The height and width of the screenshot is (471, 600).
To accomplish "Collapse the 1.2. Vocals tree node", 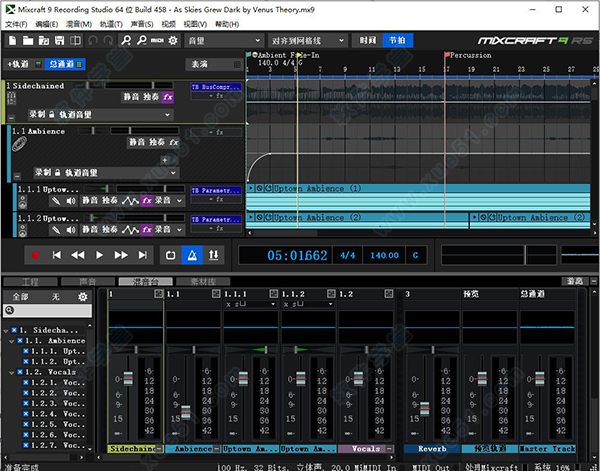I will point(11,372).
